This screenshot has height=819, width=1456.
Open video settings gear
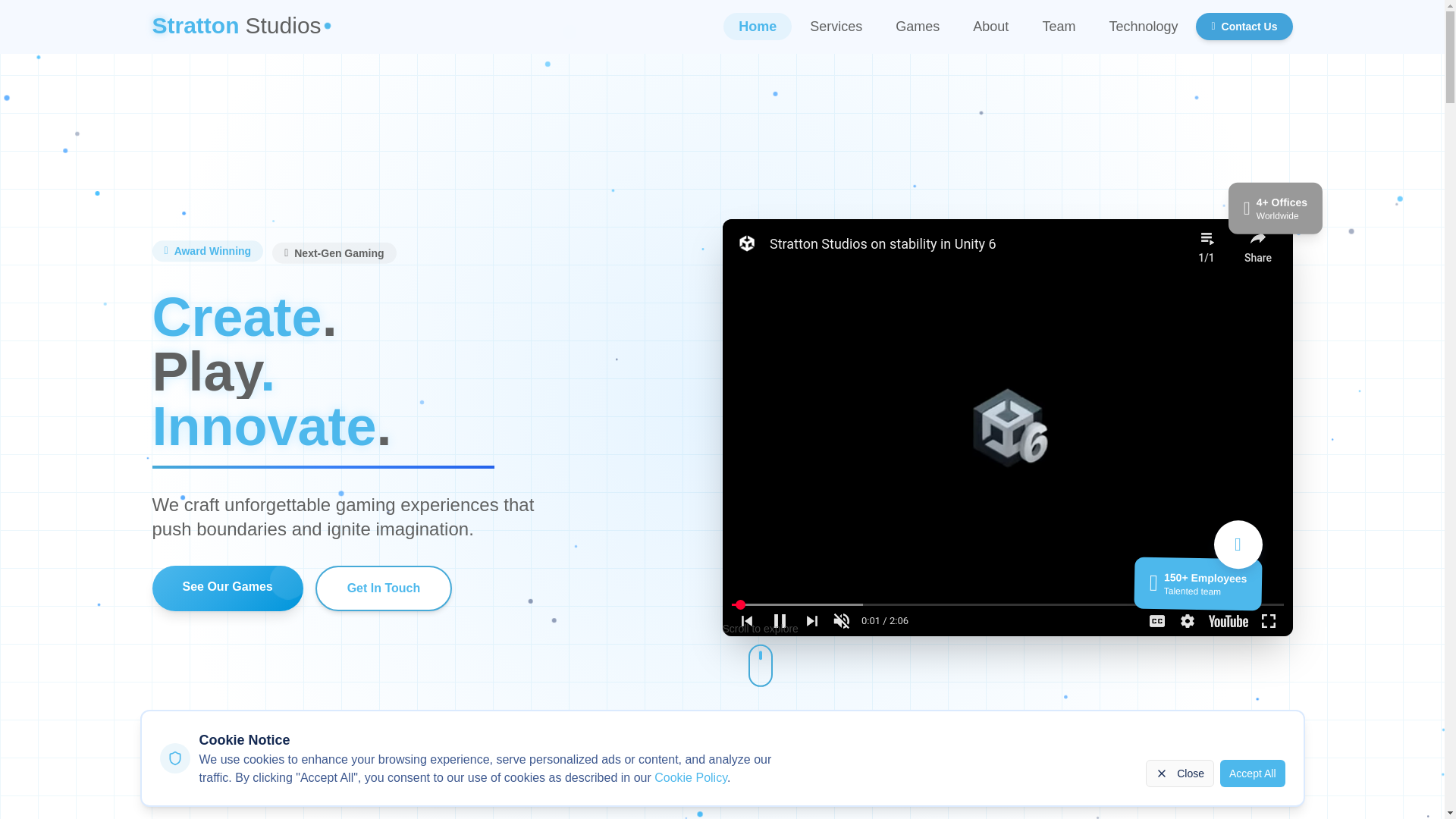1188,621
